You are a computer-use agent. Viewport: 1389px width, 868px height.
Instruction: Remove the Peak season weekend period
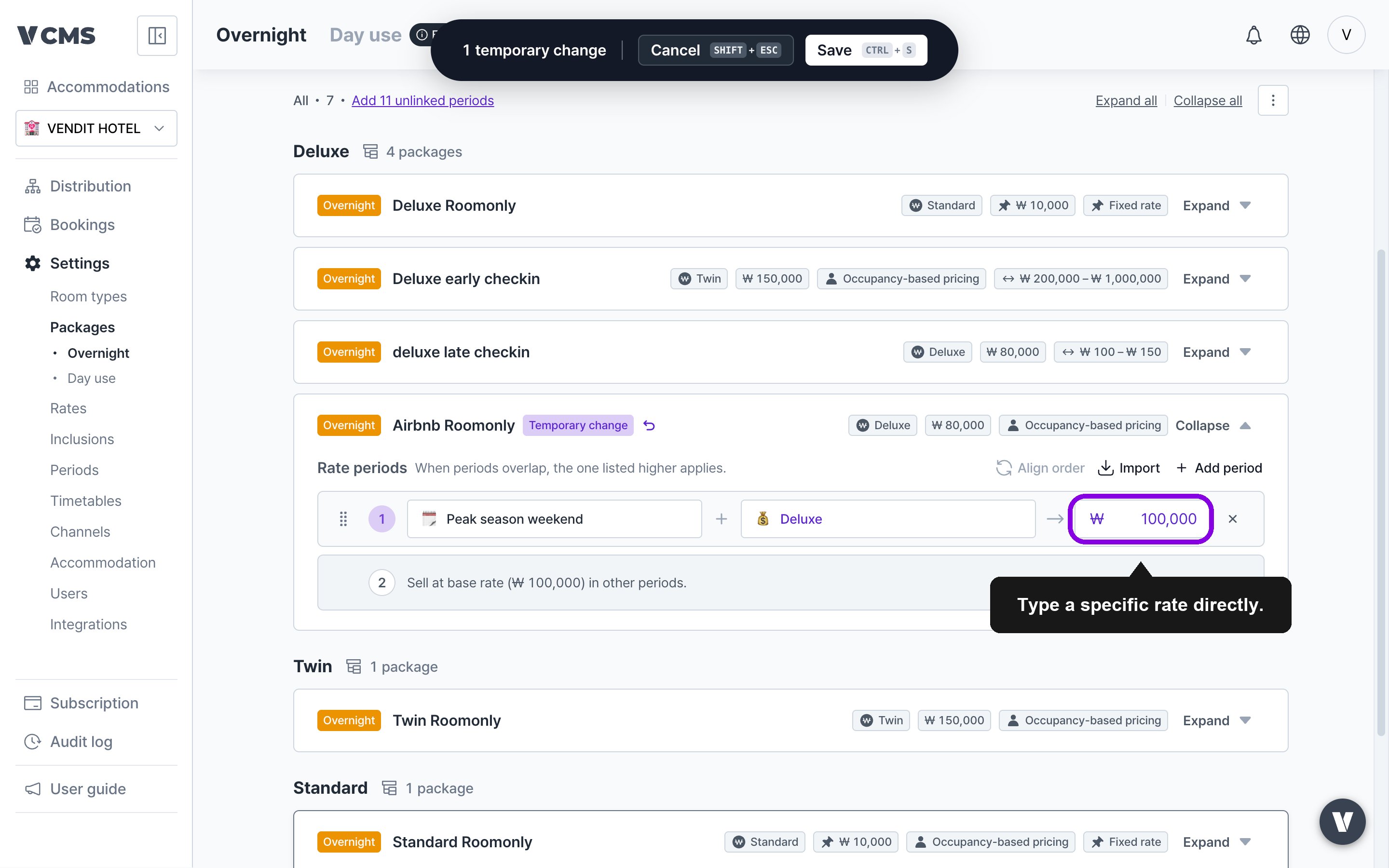click(x=1232, y=519)
